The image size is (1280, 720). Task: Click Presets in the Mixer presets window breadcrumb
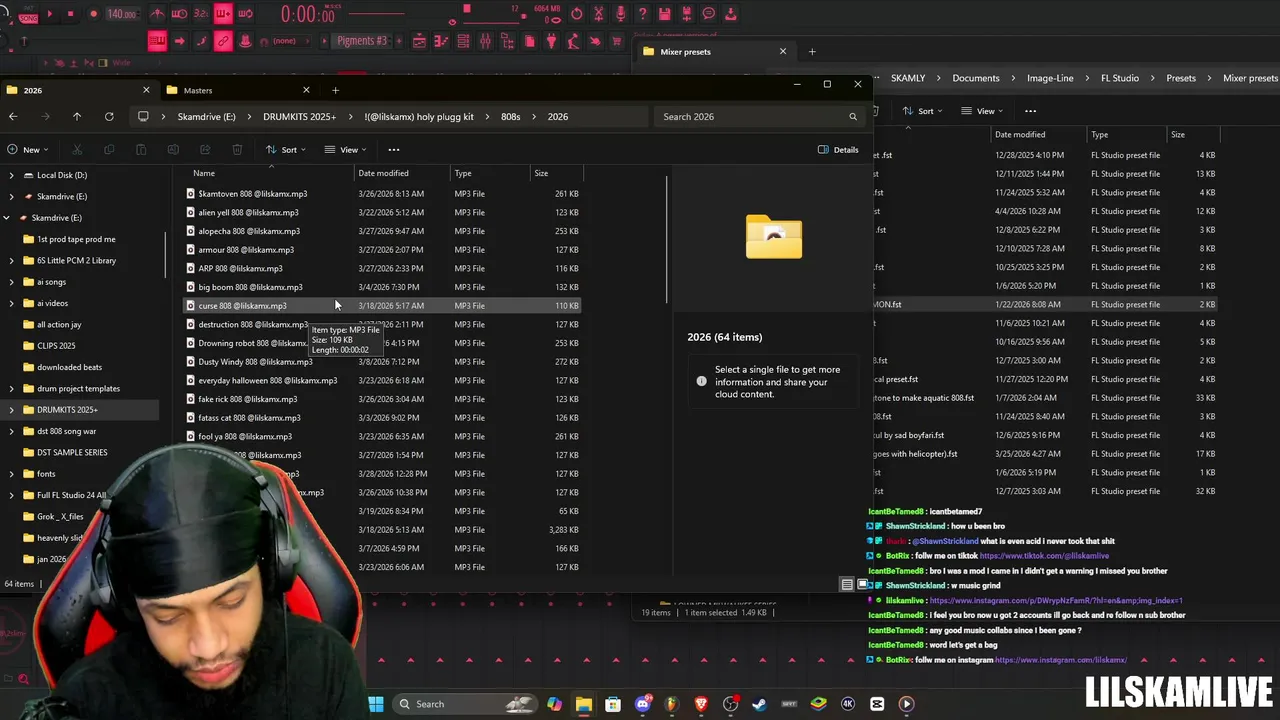1180,78
